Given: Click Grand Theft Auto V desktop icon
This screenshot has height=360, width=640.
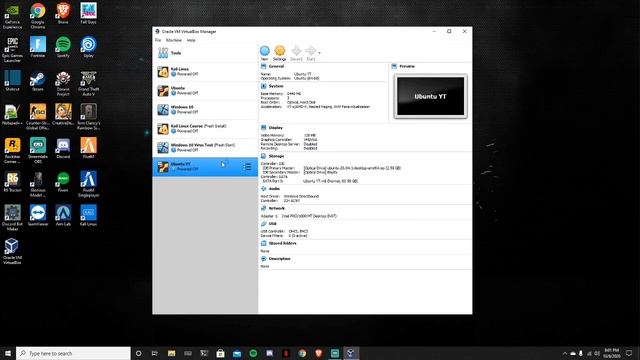Looking at the screenshot, I should coord(89,83).
